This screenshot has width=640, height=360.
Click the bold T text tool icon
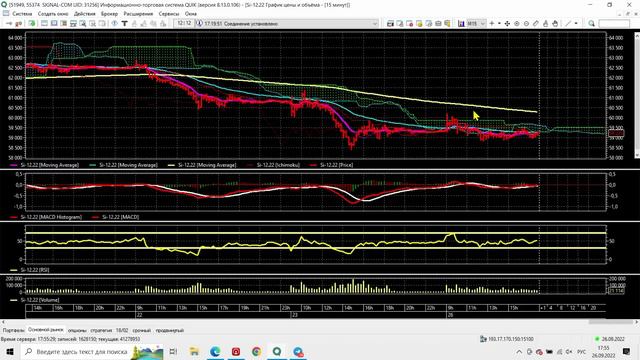point(124,24)
